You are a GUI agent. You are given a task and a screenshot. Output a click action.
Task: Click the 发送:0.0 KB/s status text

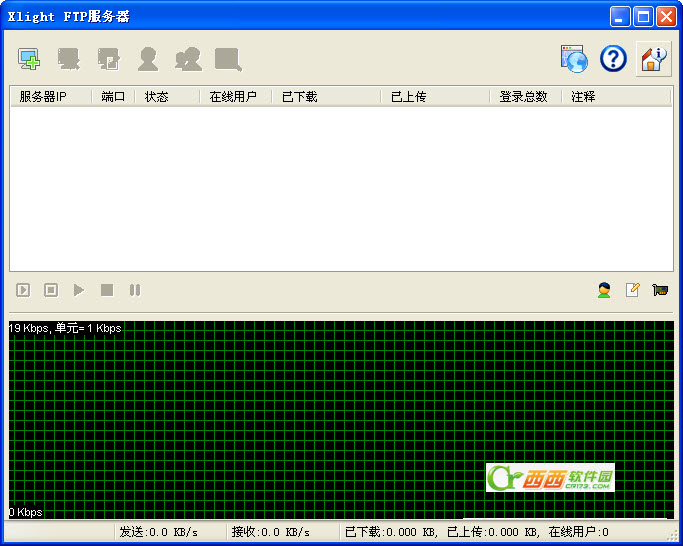pyautogui.click(x=159, y=532)
